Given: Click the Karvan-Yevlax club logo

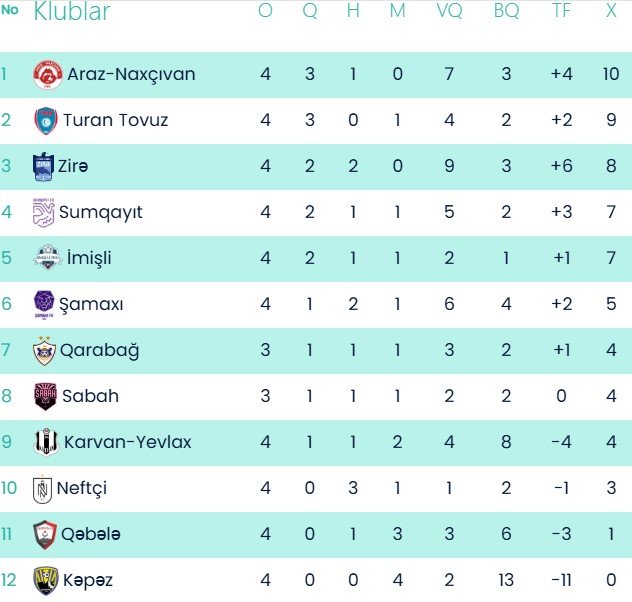Looking at the screenshot, I should [47, 442].
